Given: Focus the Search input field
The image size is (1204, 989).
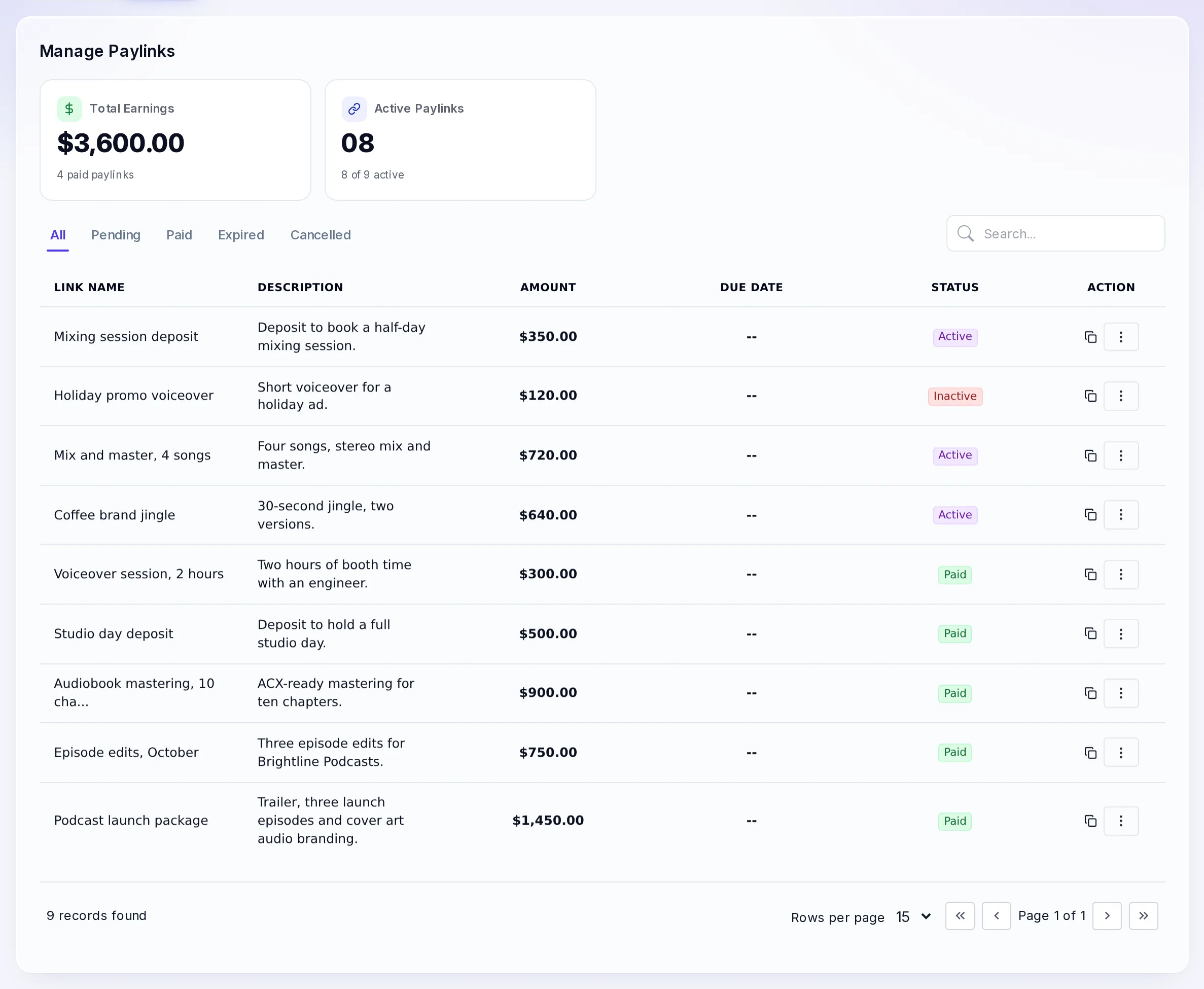Looking at the screenshot, I should [x=1055, y=234].
